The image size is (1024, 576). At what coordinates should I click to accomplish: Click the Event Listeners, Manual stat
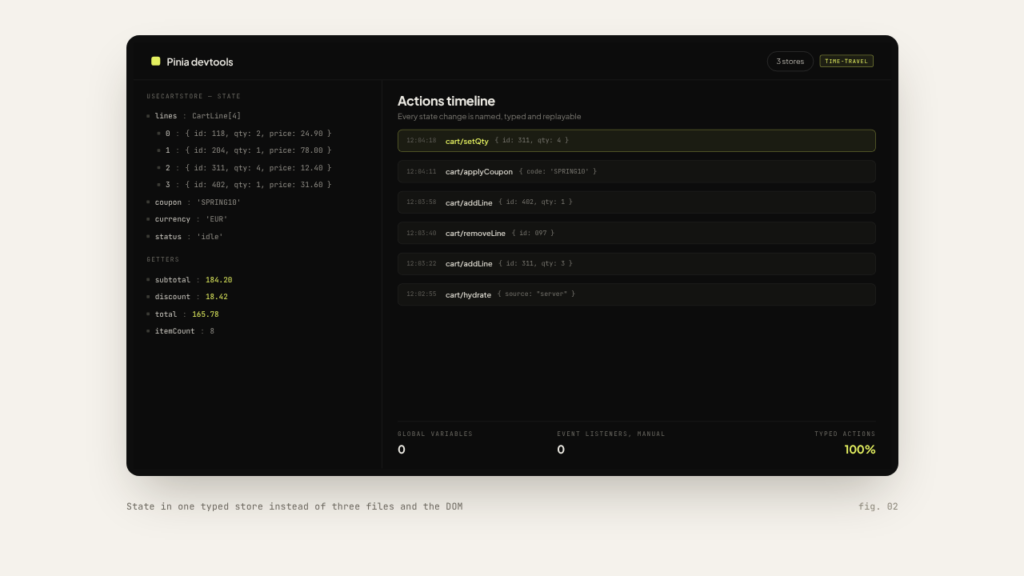[x=611, y=442]
